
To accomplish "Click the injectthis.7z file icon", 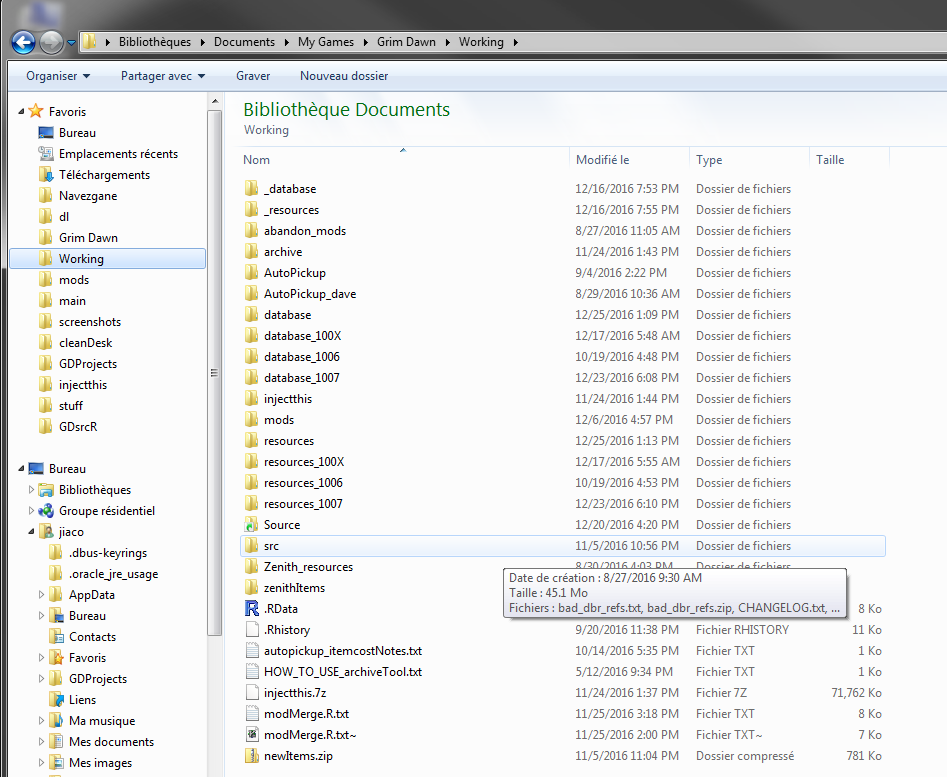I will coord(252,693).
